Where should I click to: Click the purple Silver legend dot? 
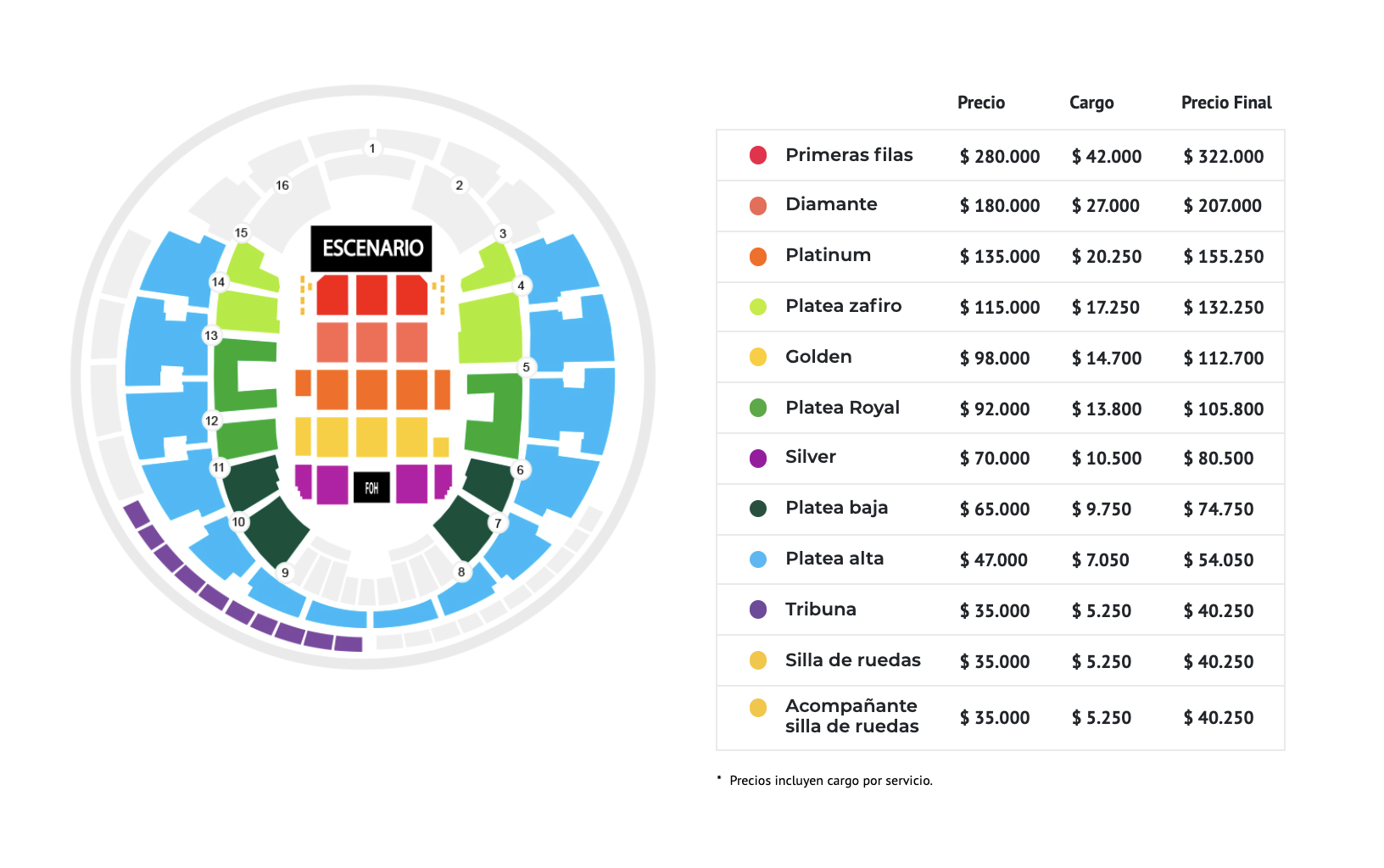(x=758, y=459)
